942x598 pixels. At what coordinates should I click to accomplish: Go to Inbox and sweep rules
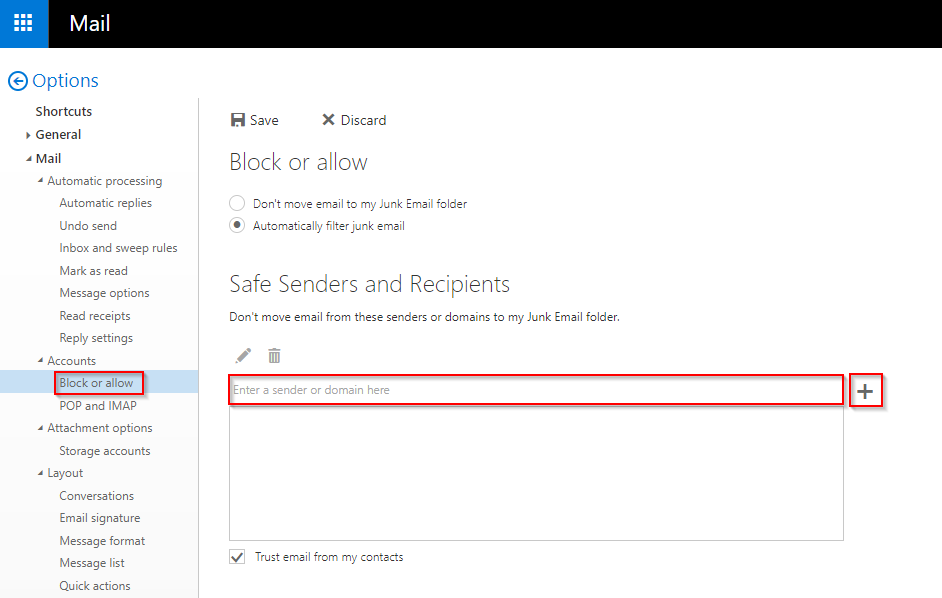pyautogui.click(x=118, y=248)
